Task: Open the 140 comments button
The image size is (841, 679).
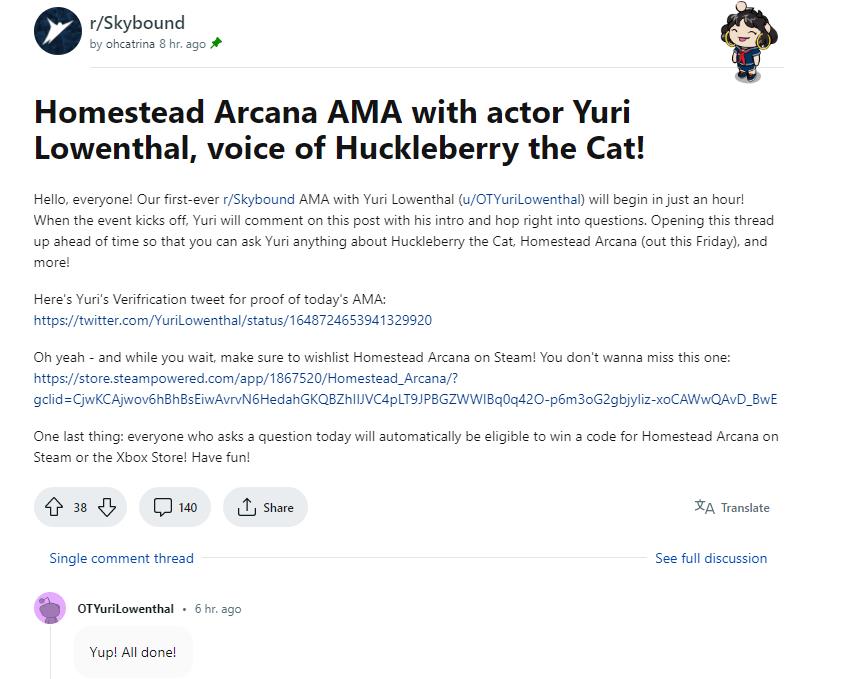Action: point(175,507)
